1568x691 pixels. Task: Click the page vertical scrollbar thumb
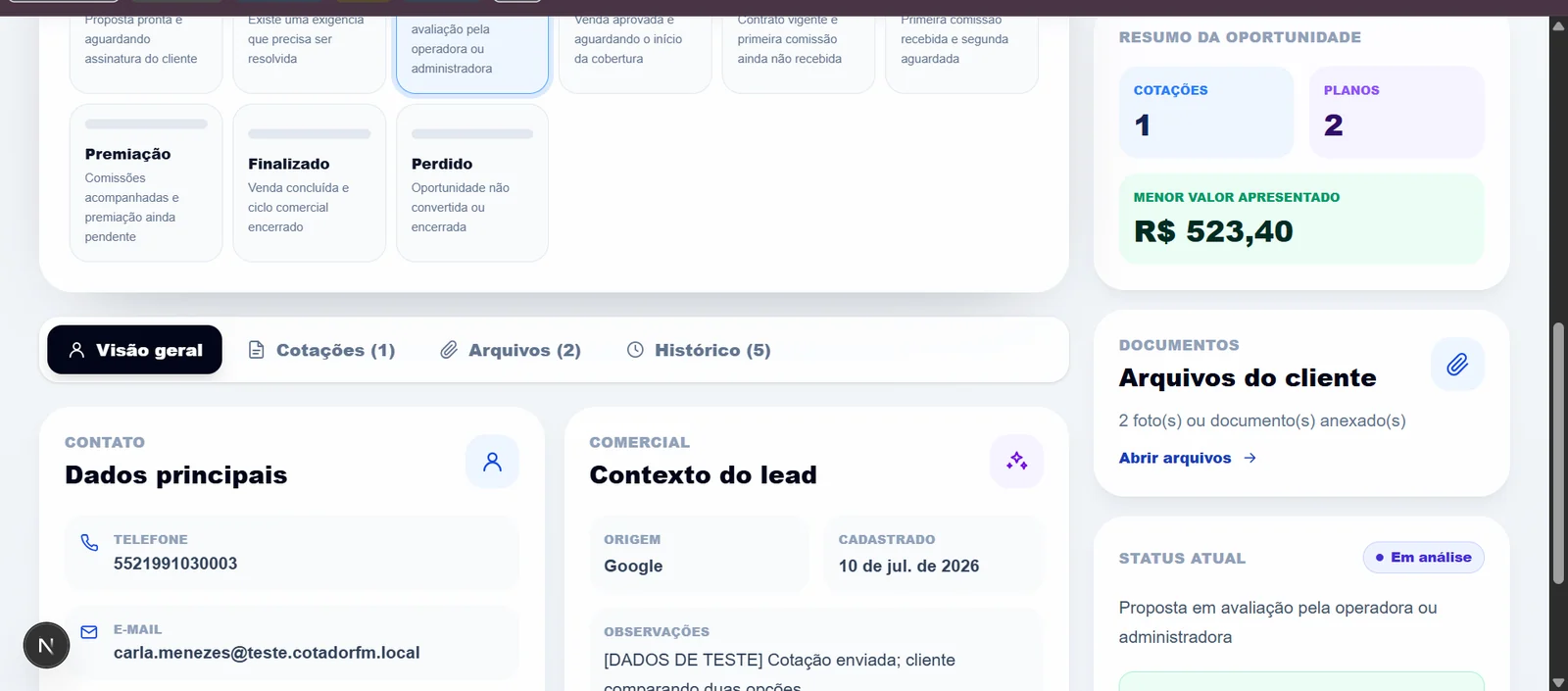1558,454
